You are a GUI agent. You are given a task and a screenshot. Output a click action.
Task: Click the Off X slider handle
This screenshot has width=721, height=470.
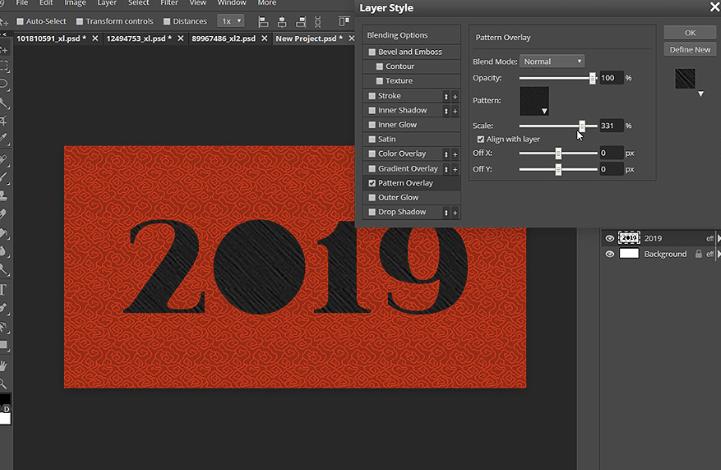click(558, 153)
